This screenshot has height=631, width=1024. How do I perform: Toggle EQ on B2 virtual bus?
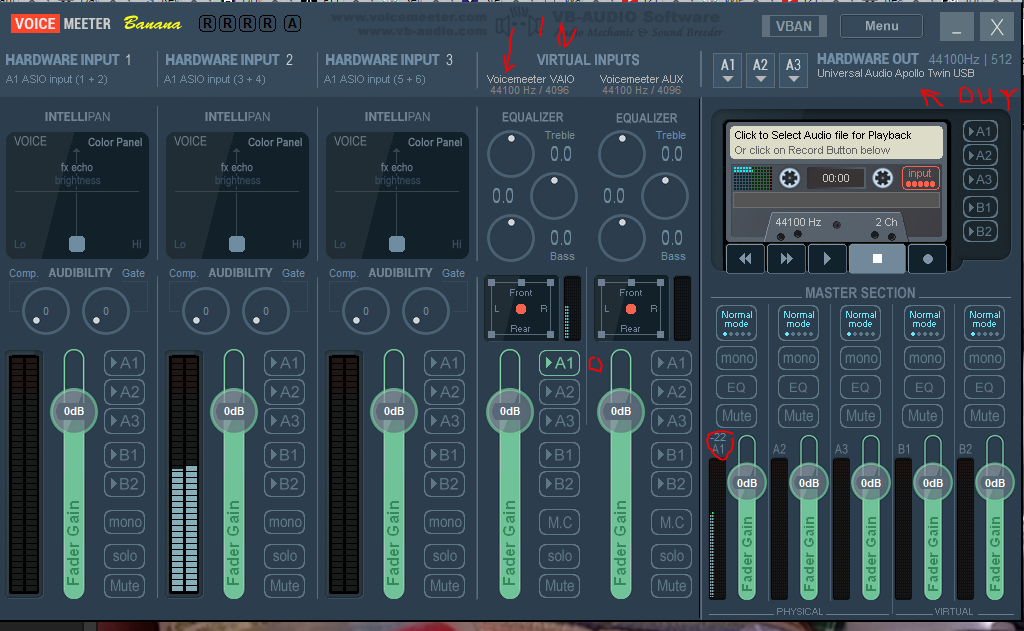tap(984, 387)
